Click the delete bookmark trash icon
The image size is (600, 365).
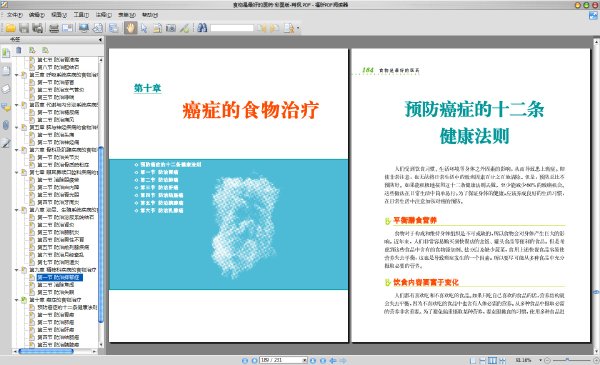(19, 50)
